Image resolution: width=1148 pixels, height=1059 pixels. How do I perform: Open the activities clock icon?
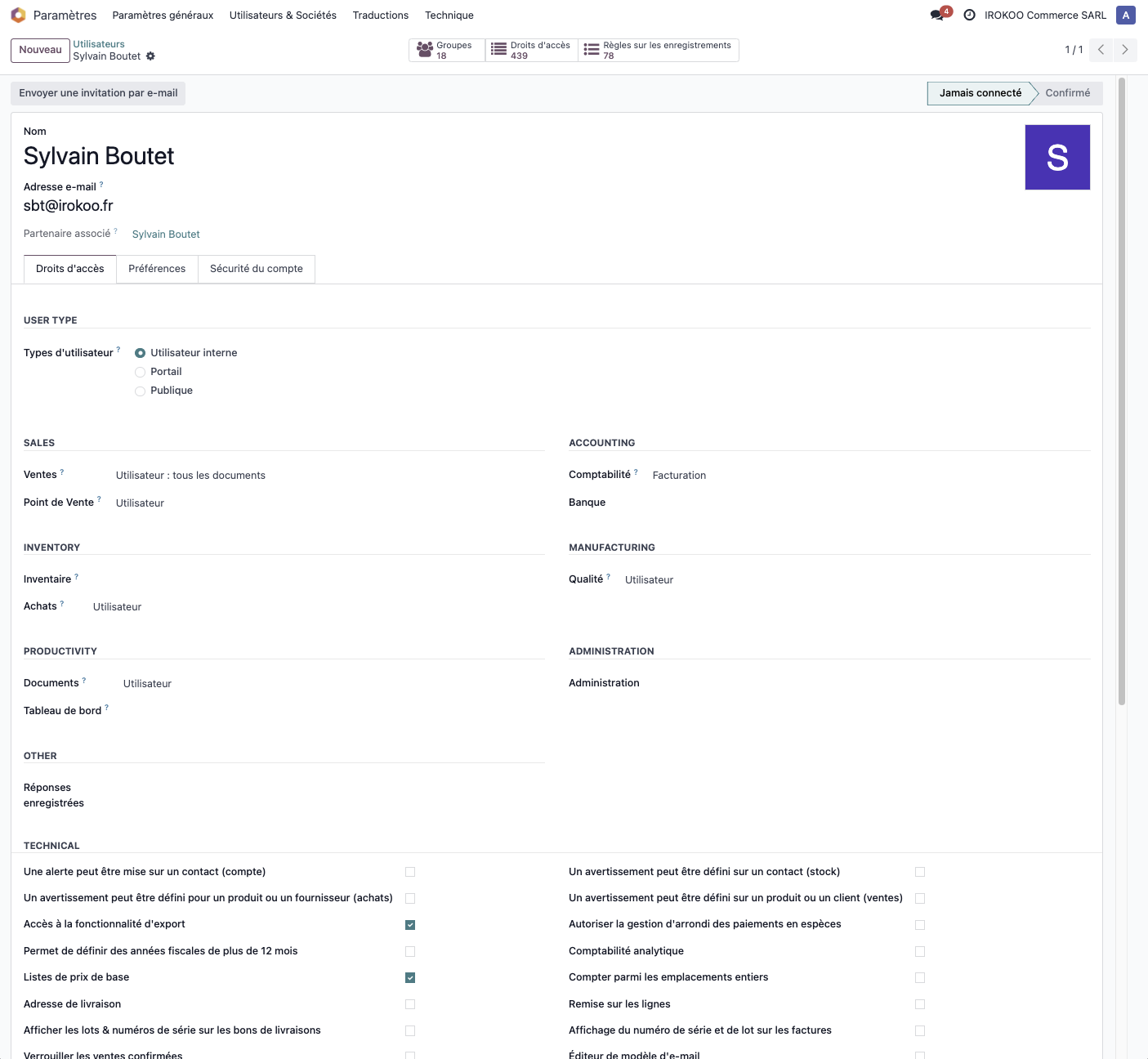(x=969, y=15)
